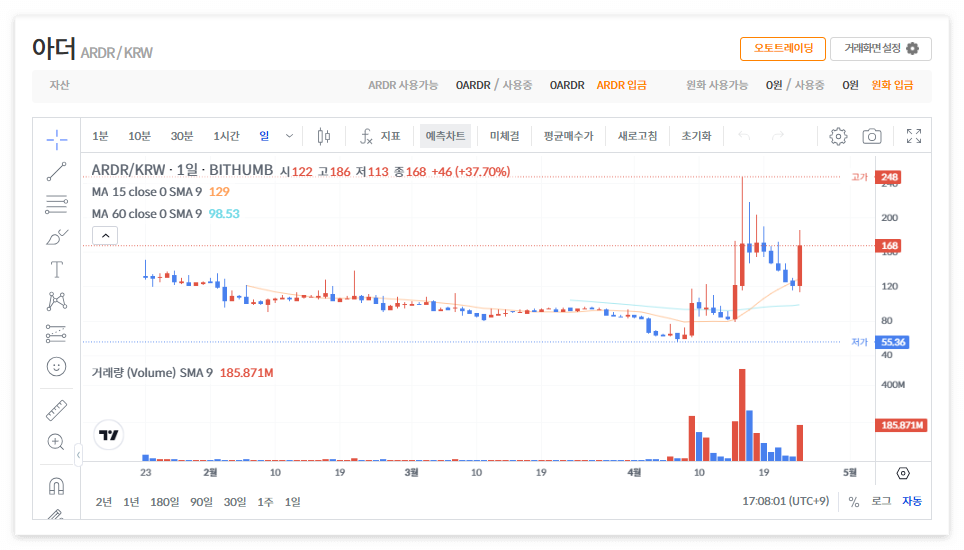
Task: Open the emoji icons tool
Action: [x=57, y=367]
